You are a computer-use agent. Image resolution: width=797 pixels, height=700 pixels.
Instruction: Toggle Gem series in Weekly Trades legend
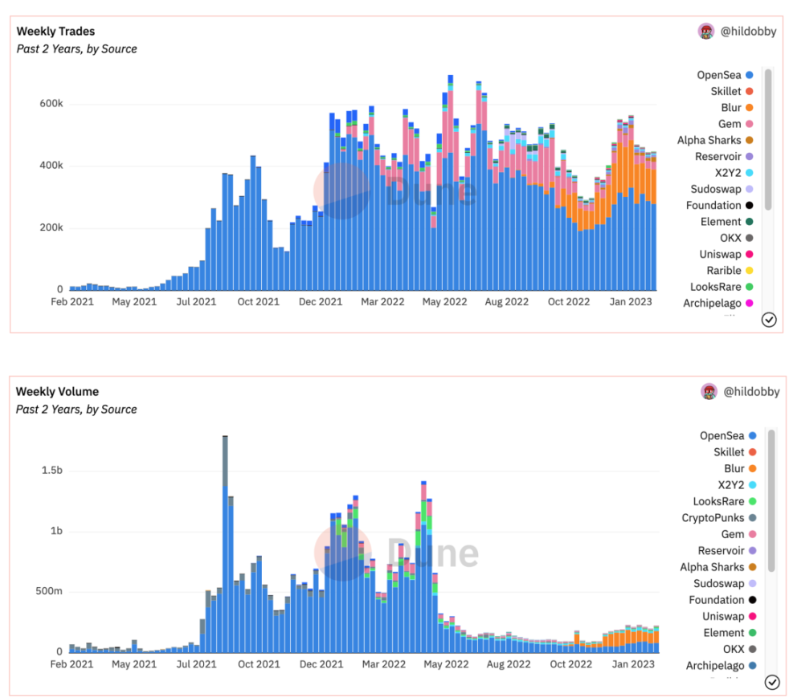click(735, 124)
